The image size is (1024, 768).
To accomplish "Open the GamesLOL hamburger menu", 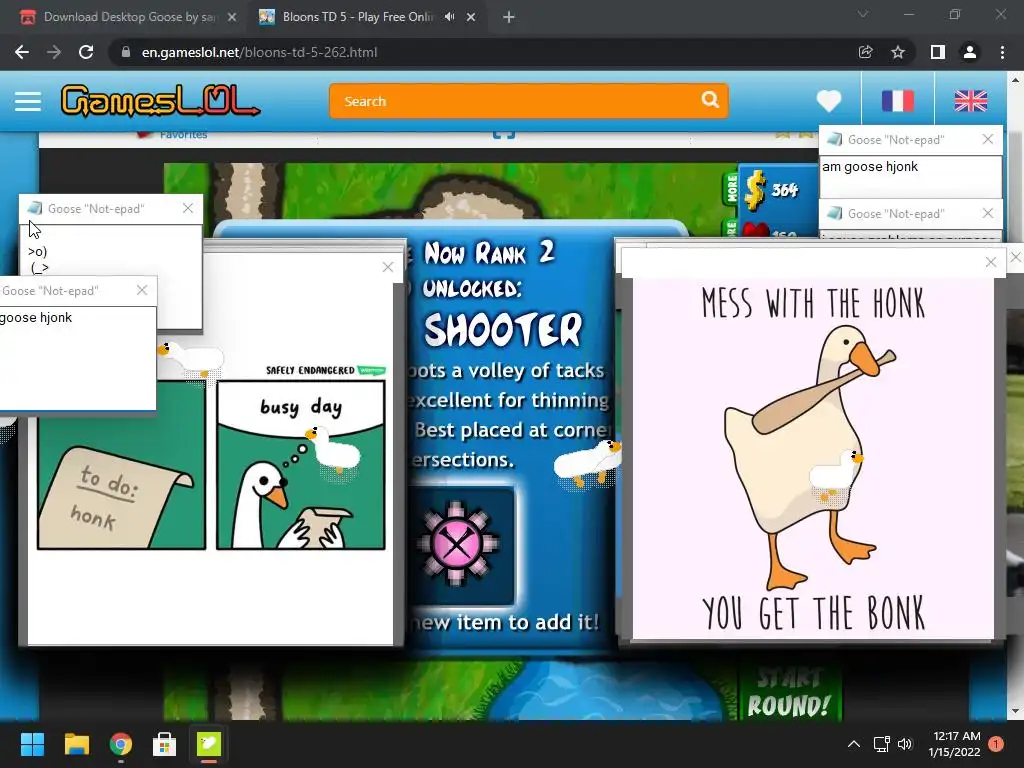I will point(27,101).
